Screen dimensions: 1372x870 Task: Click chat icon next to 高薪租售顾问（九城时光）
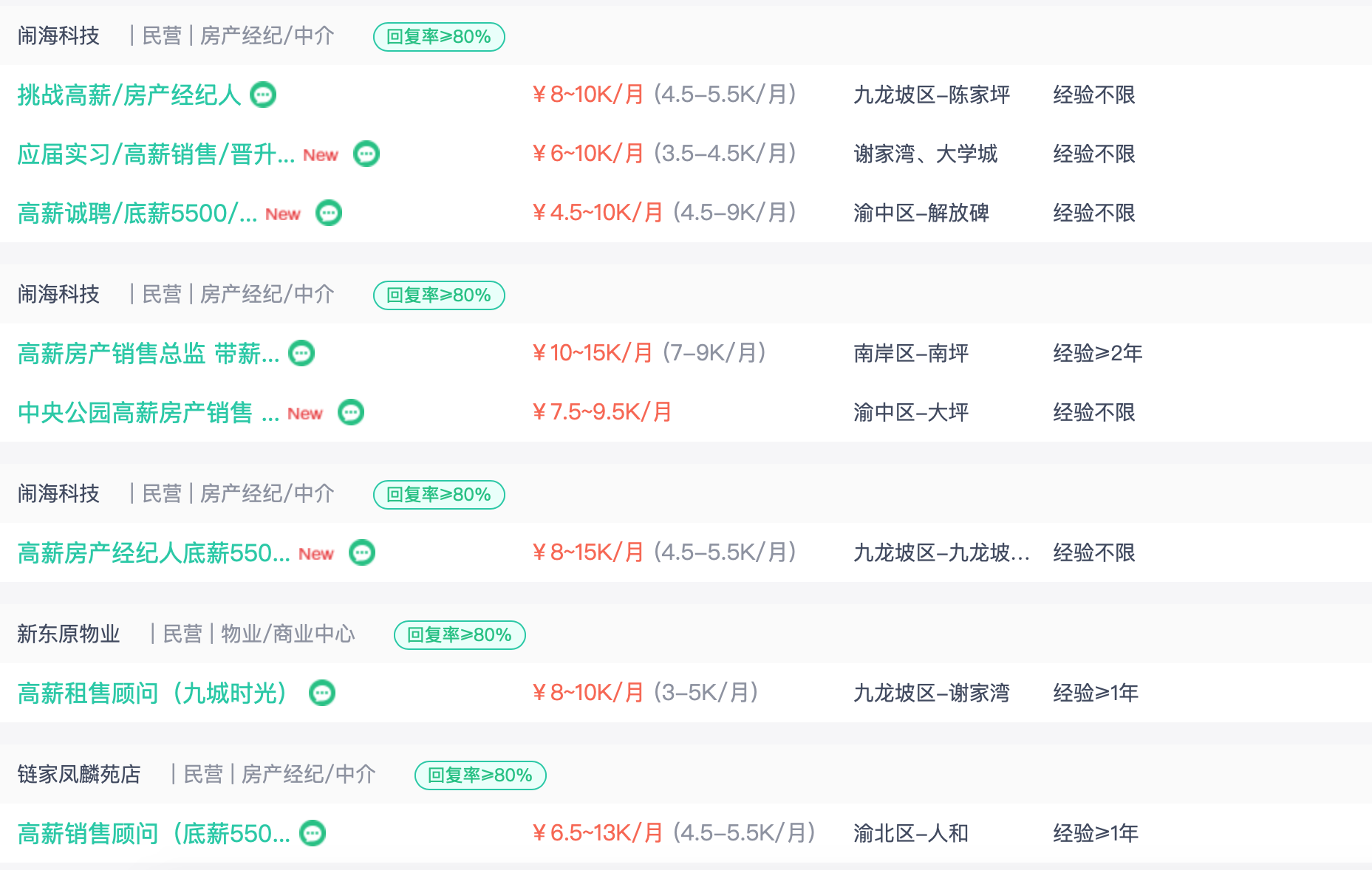click(x=322, y=693)
